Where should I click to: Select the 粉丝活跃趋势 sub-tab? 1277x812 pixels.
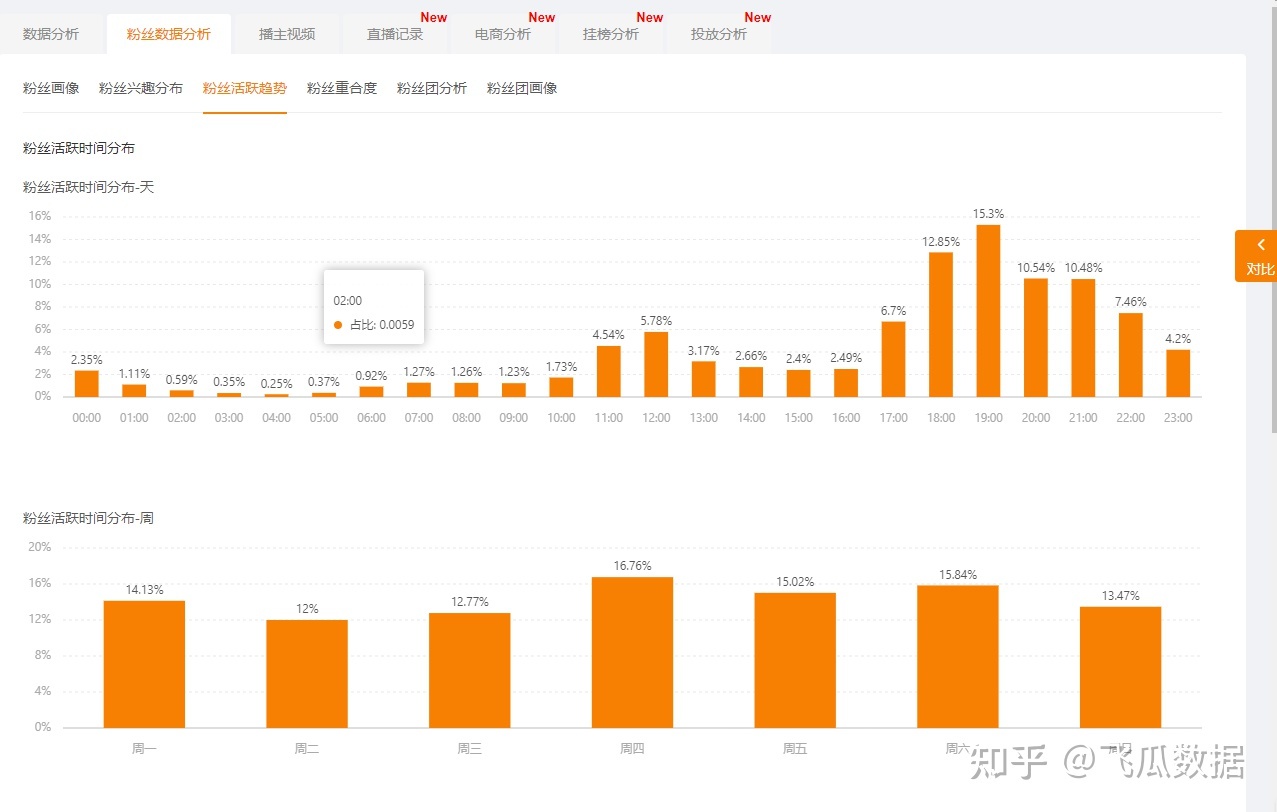tap(245, 88)
